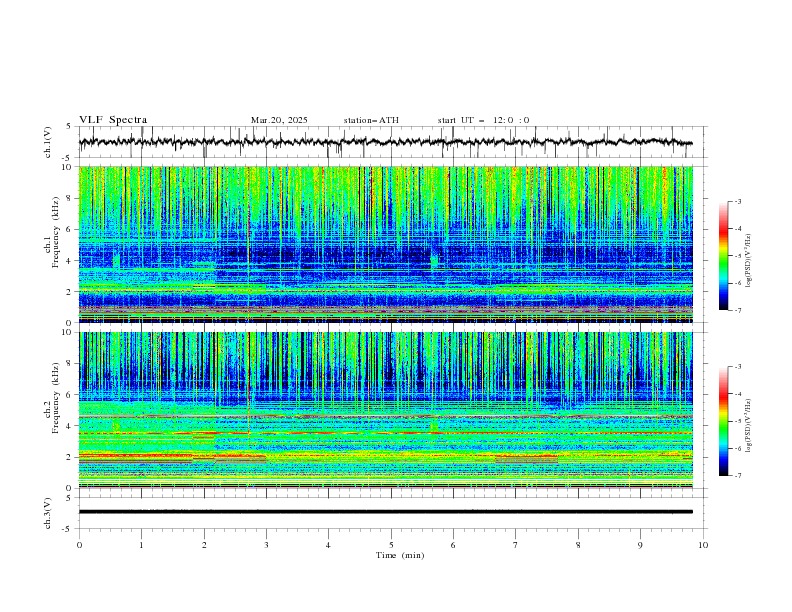Click the ch.1 spectrogram color bar

click(723, 256)
